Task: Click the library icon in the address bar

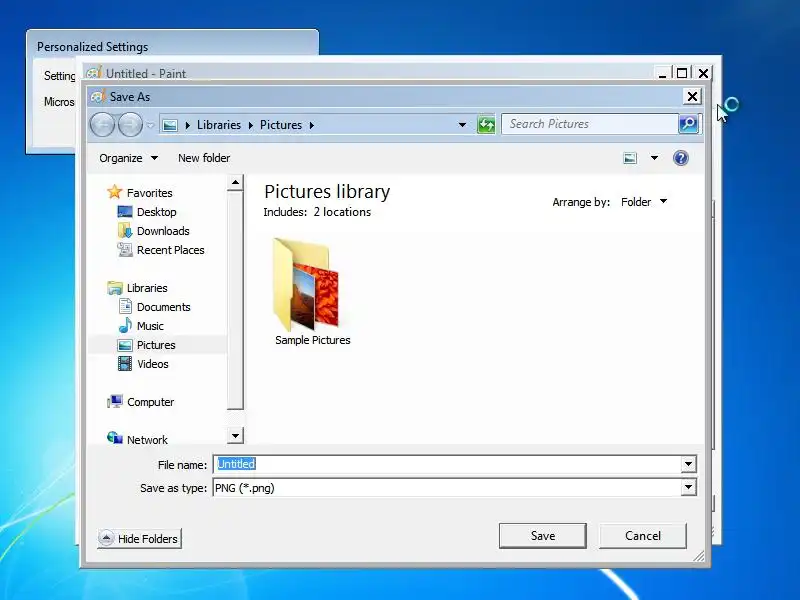Action: (170, 125)
